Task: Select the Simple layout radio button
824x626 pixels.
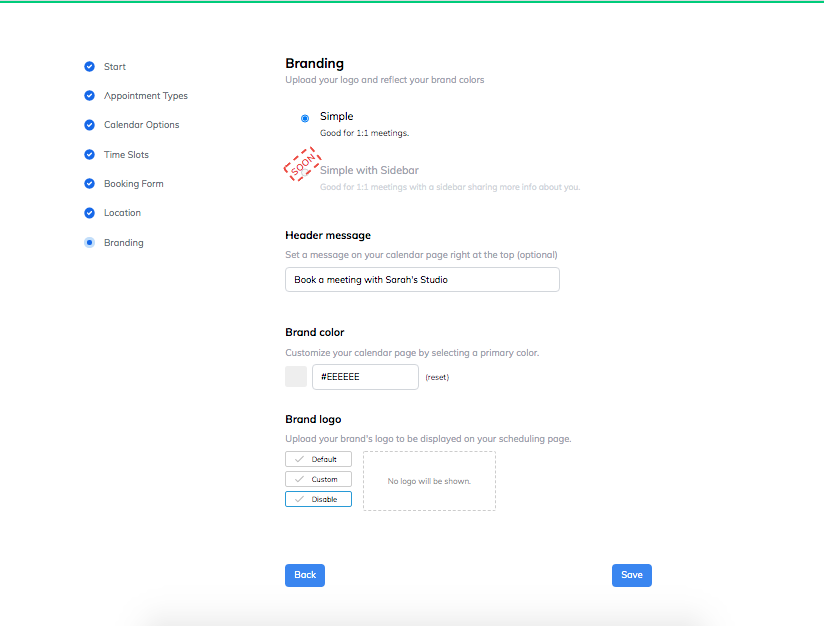Action: coord(305,118)
